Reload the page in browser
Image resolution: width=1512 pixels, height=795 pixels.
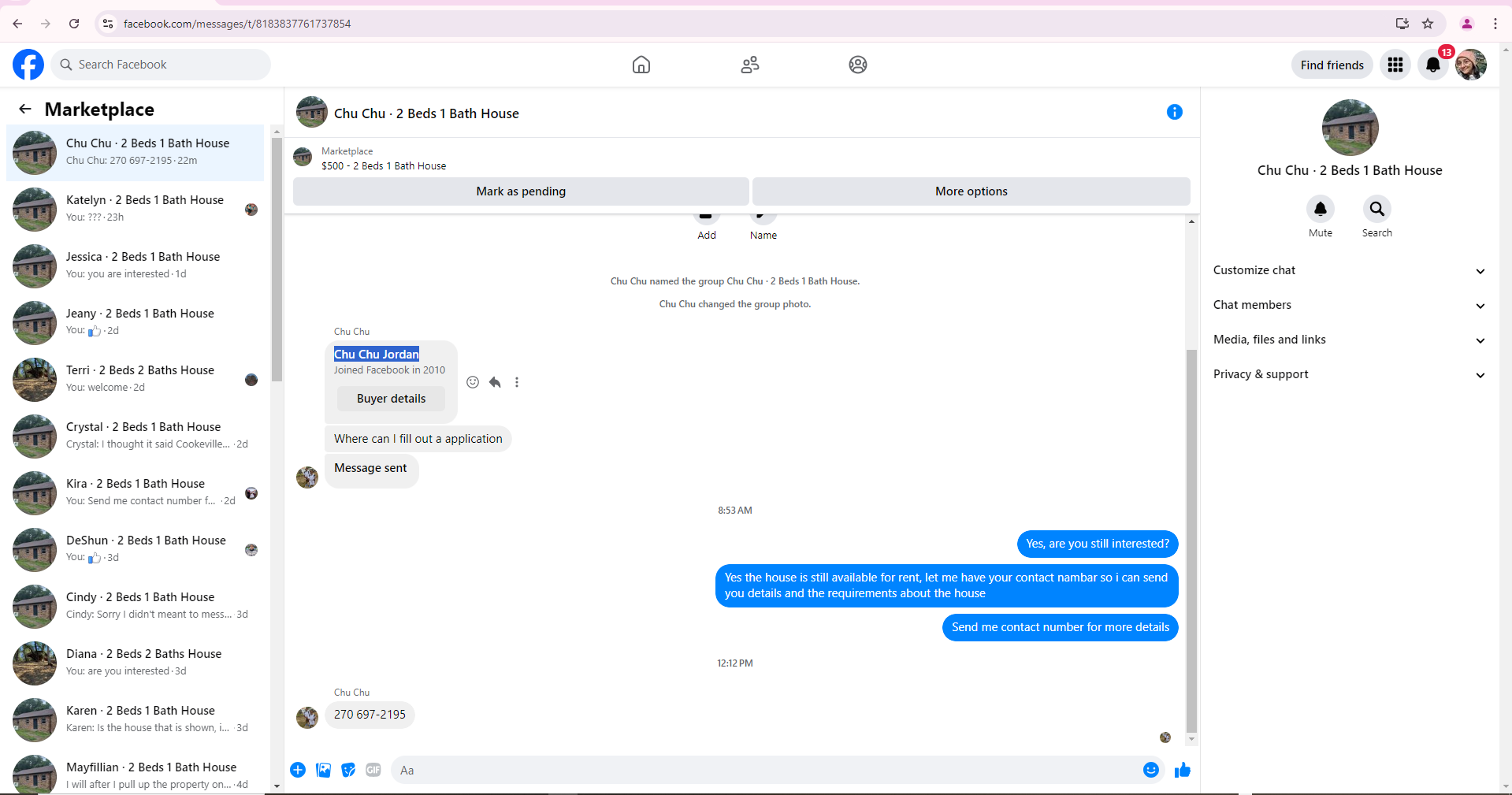click(x=74, y=24)
